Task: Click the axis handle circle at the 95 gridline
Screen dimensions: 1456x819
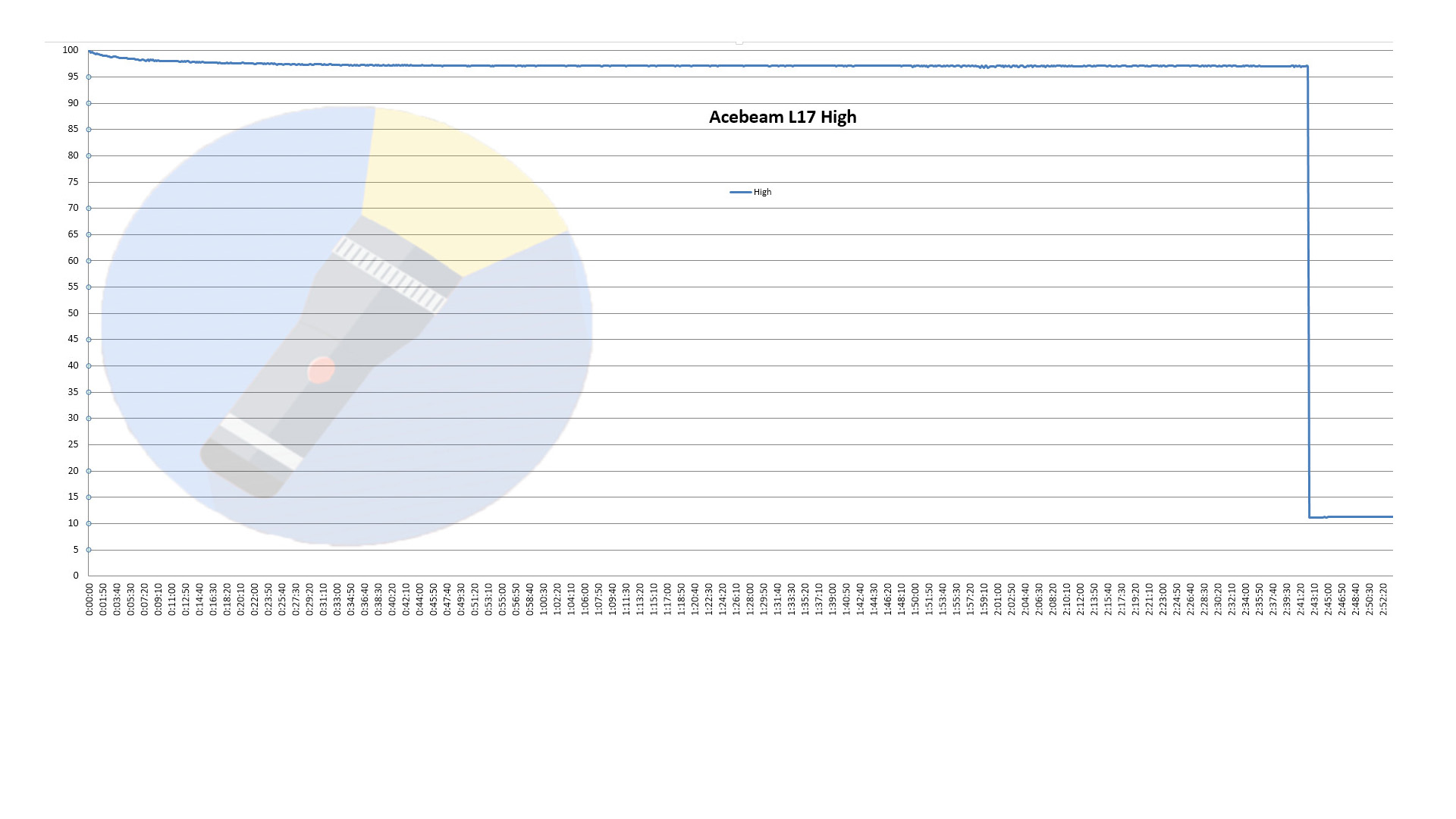Action: coord(89,77)
